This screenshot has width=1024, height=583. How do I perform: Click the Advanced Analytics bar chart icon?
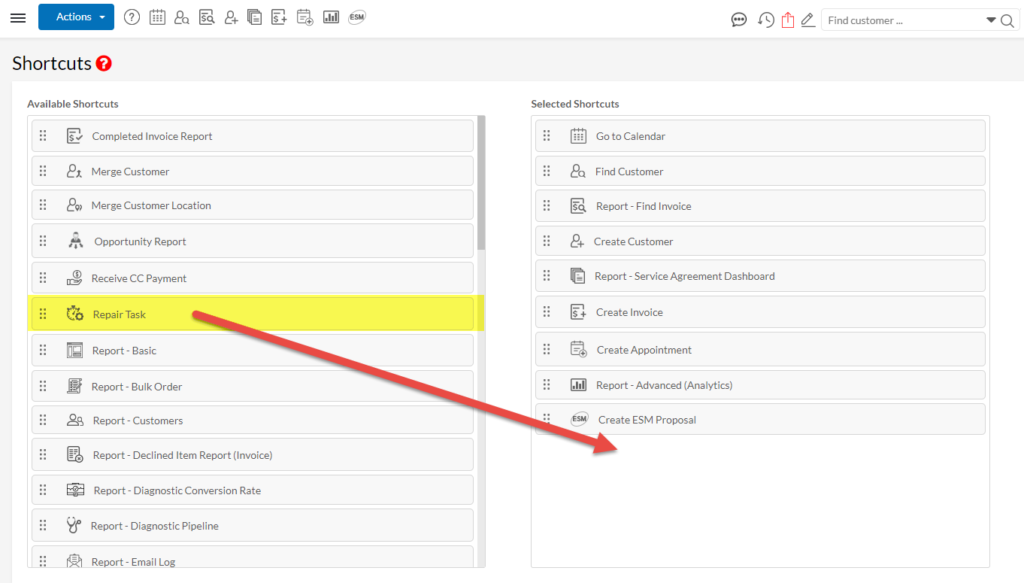(x=331, y=16)
